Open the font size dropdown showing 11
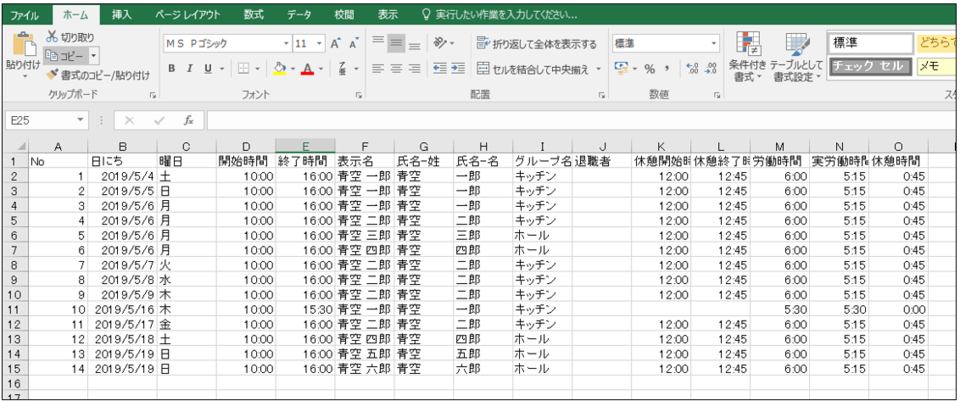The image size is (960, 401). click(320, 43)
